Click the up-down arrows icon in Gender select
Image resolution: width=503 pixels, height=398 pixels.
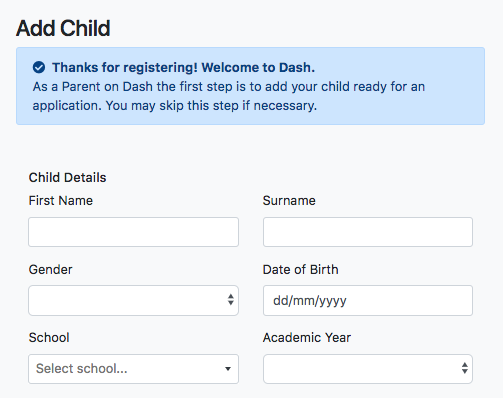[231, 300]
